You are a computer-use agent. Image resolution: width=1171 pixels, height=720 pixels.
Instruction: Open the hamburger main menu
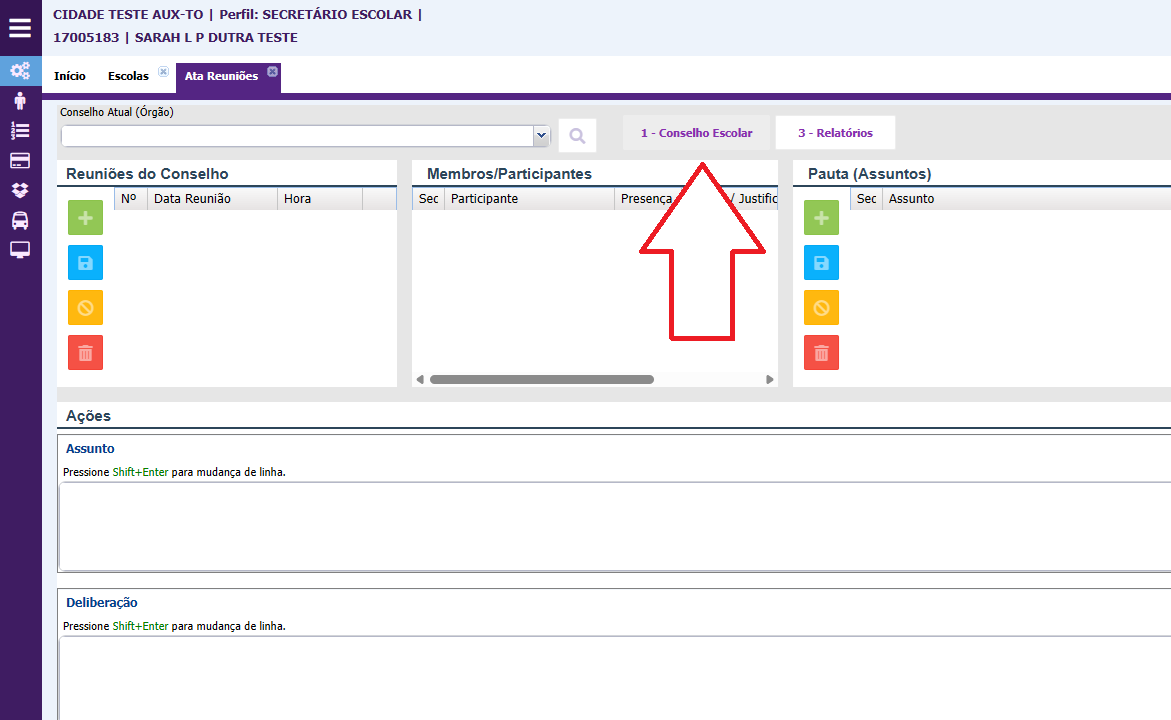(x=20, y=28)
